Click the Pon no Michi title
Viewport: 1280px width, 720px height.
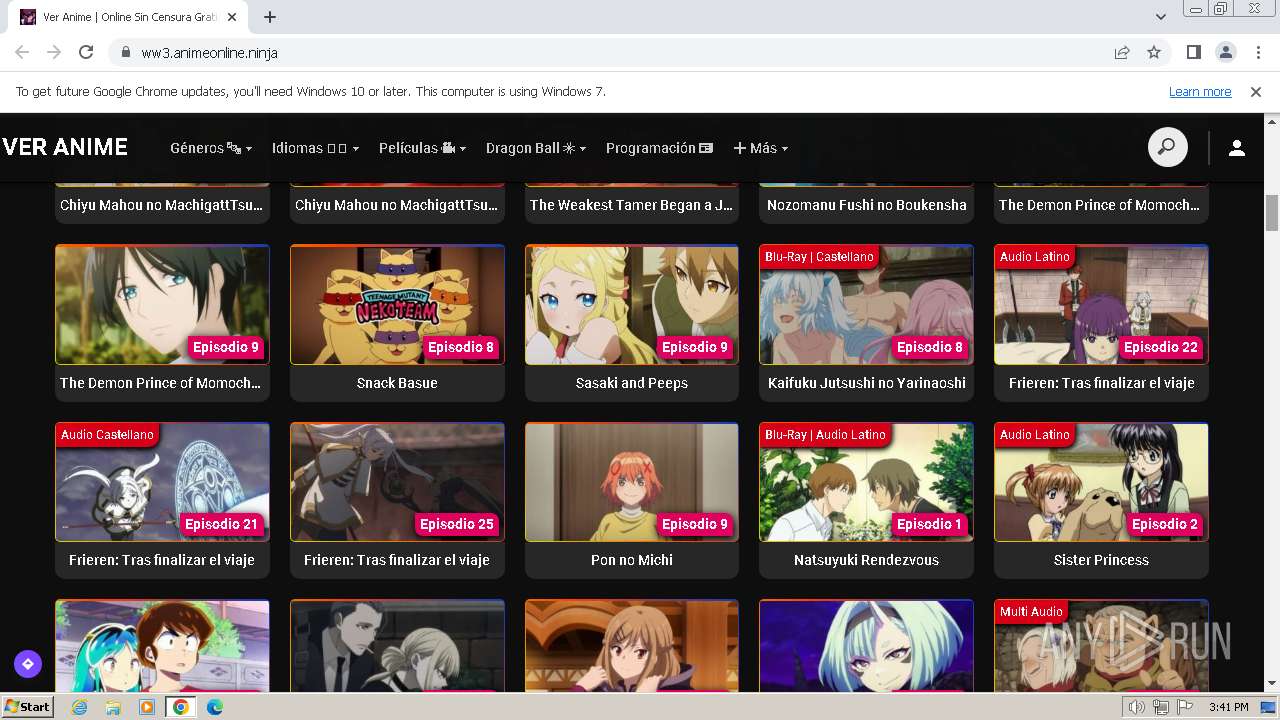pos(632,560)
